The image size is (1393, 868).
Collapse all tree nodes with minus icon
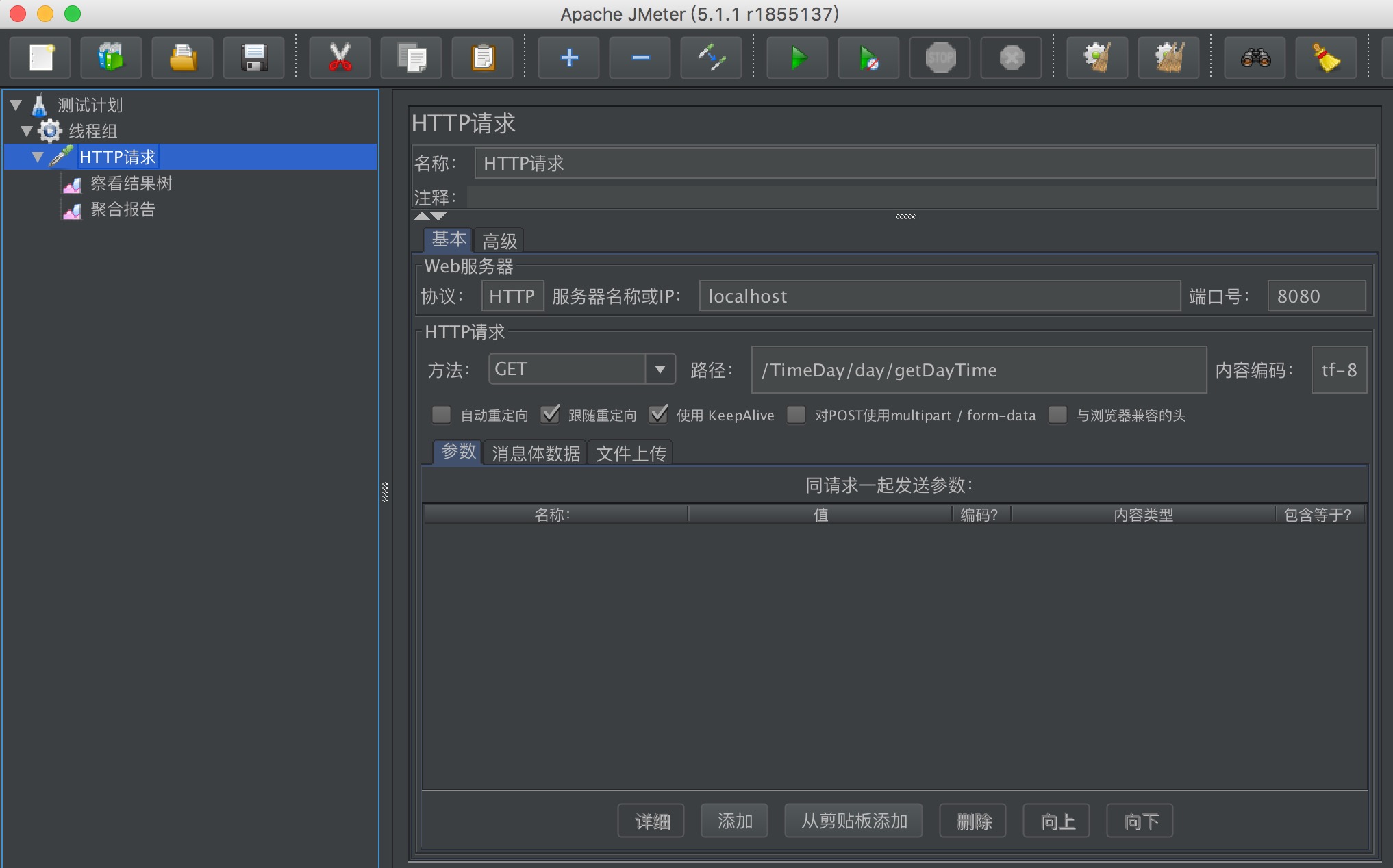pos(640,58)
